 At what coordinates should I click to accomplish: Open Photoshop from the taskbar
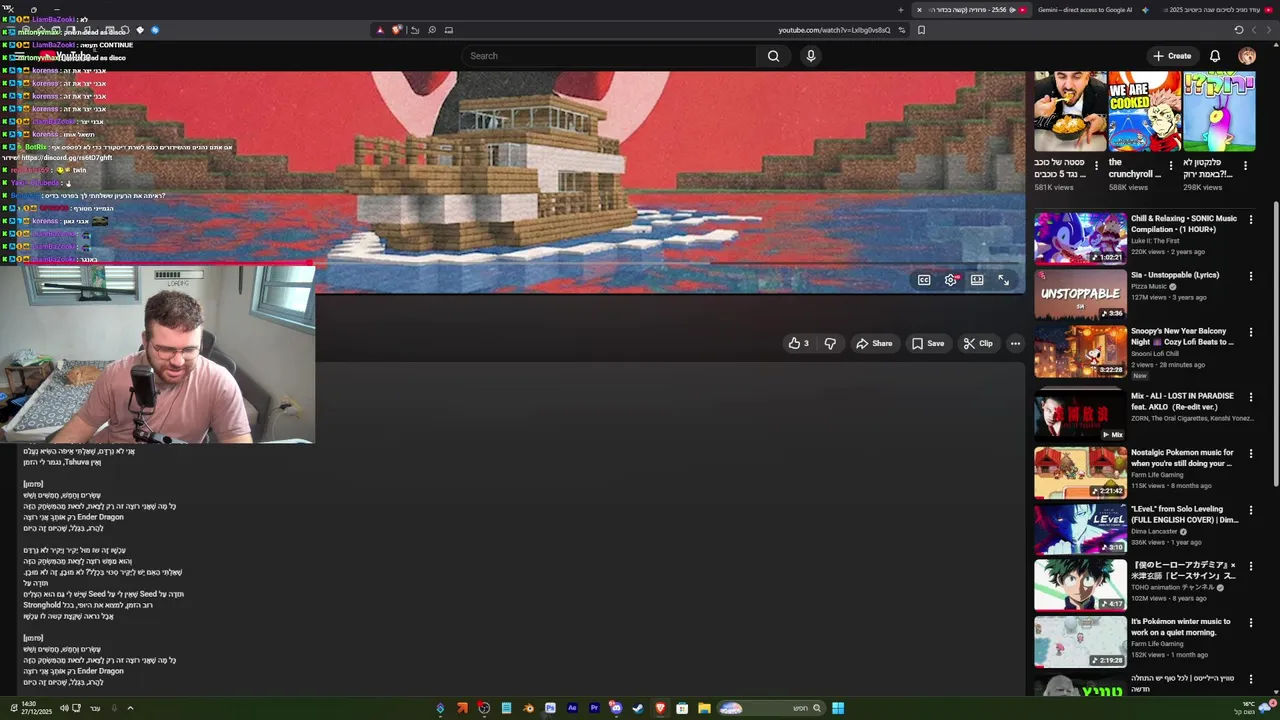pos(550,708)
